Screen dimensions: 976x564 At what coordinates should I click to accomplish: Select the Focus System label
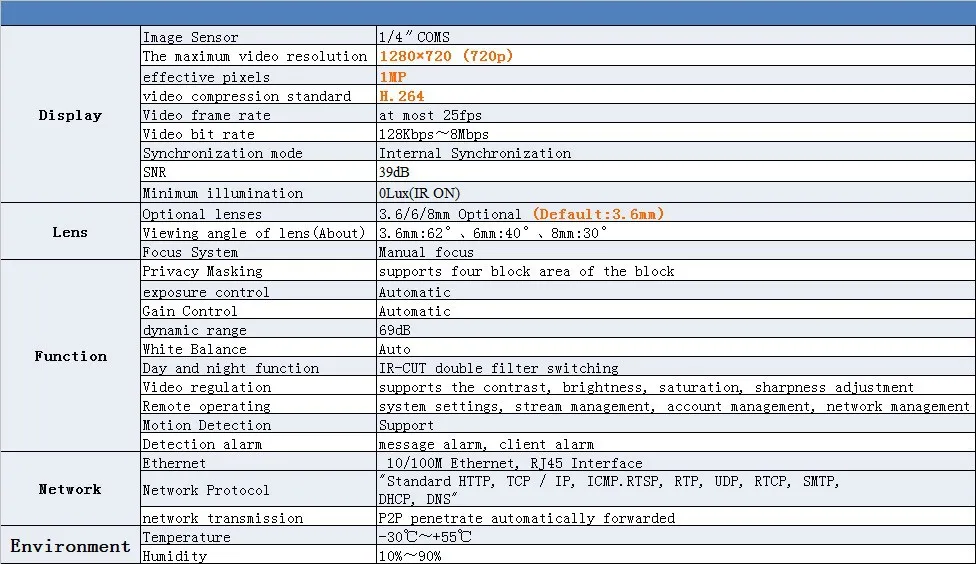[x=190, y=252]
